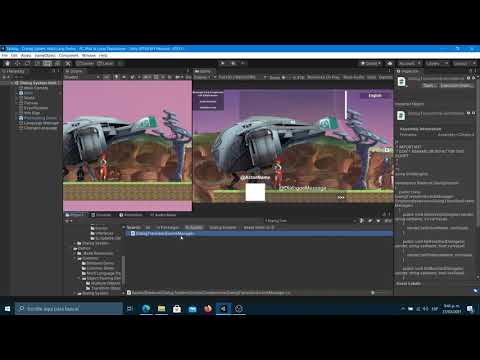Open the English language dropdown in game
The height and width of the screenshot is (360, 480).
[x=376, y=96]
